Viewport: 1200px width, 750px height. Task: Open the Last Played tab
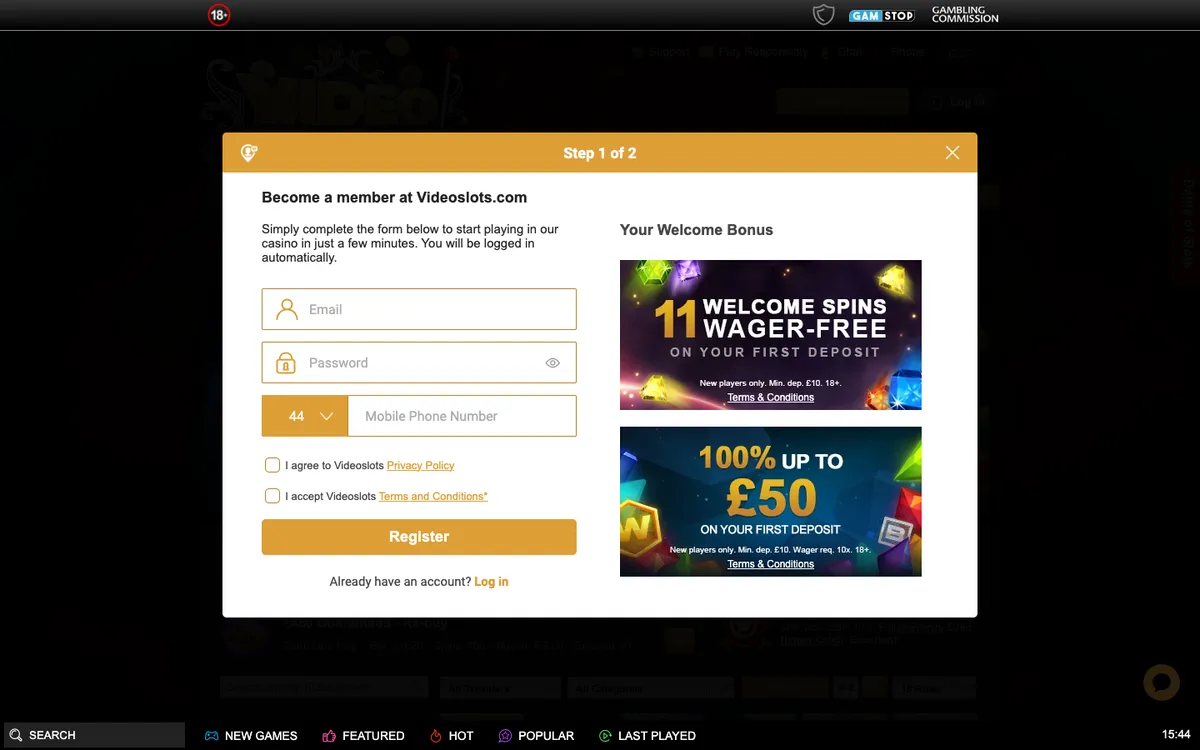(x=647, y=736)
